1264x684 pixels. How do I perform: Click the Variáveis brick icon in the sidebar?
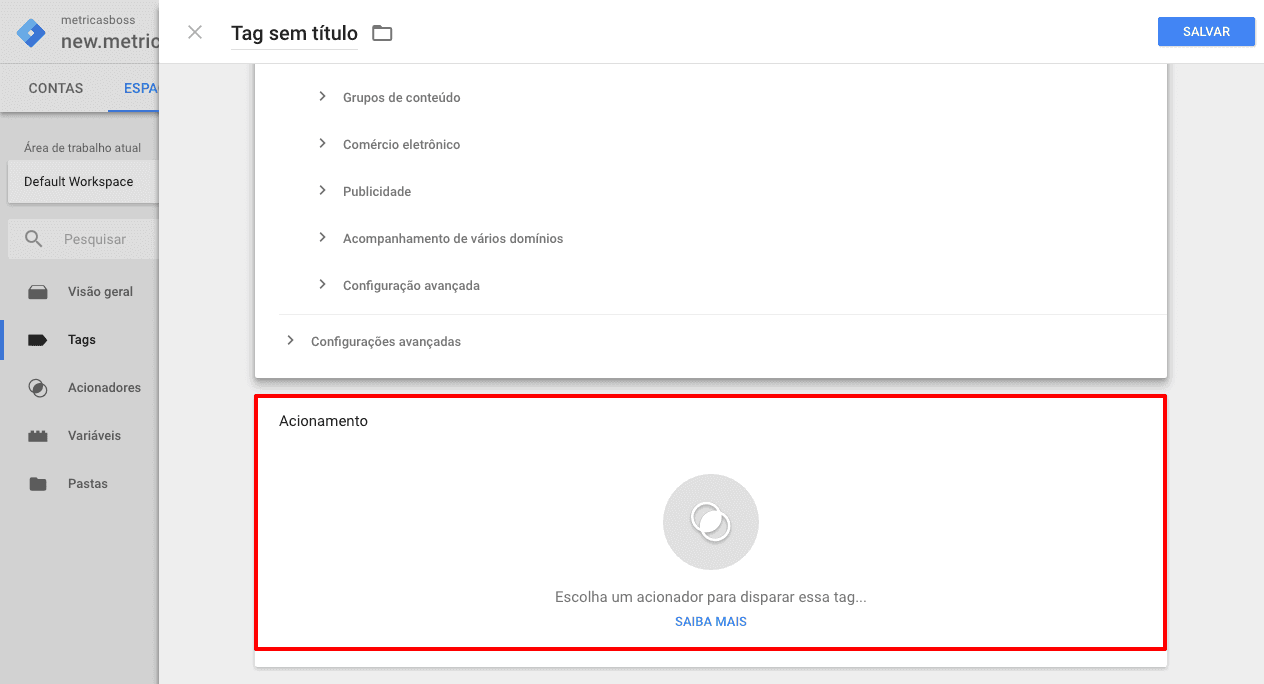38,436
